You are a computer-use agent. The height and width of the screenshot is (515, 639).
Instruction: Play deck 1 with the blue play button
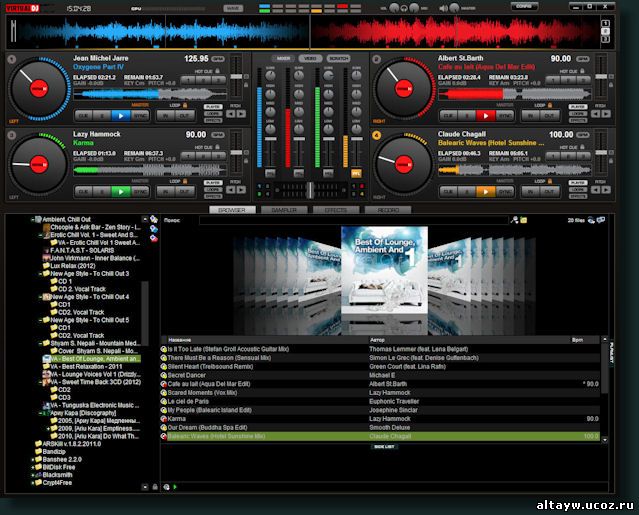coord(121,116)
